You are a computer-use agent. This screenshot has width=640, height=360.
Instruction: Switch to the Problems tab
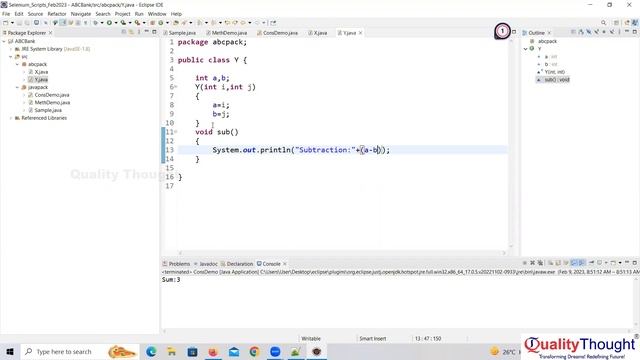coord(176,264)
